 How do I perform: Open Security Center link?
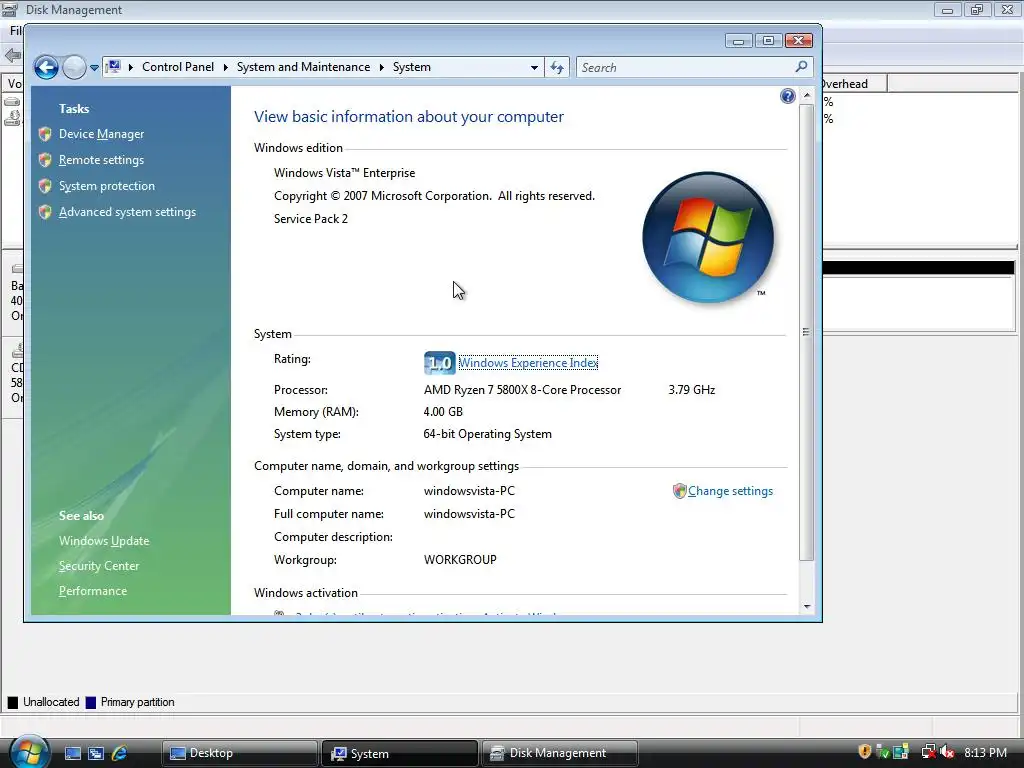tap(99, 566)
